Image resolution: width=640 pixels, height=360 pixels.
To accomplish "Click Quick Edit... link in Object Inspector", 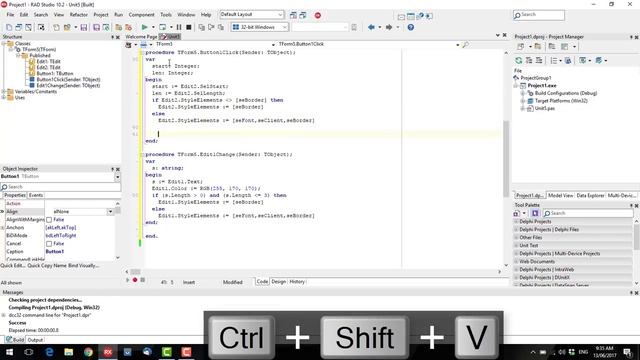I will pos(13,266).
